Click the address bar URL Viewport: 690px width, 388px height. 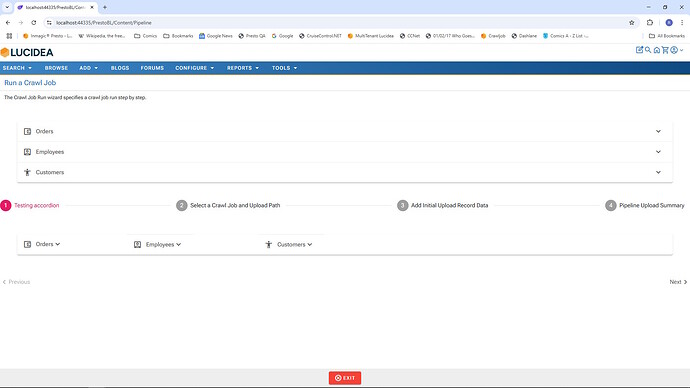coord(104,23)
